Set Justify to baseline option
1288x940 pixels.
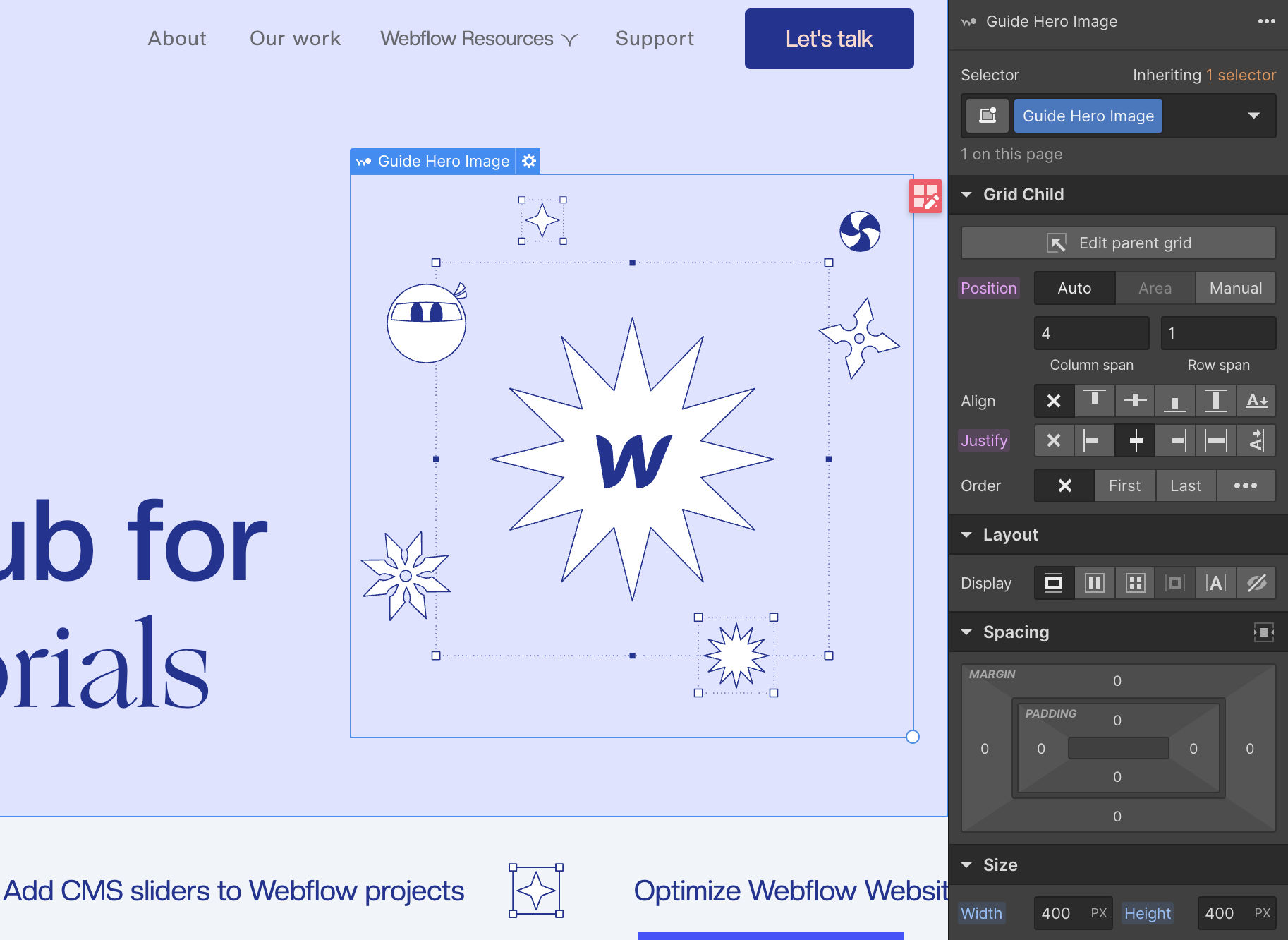[1257, 440]
